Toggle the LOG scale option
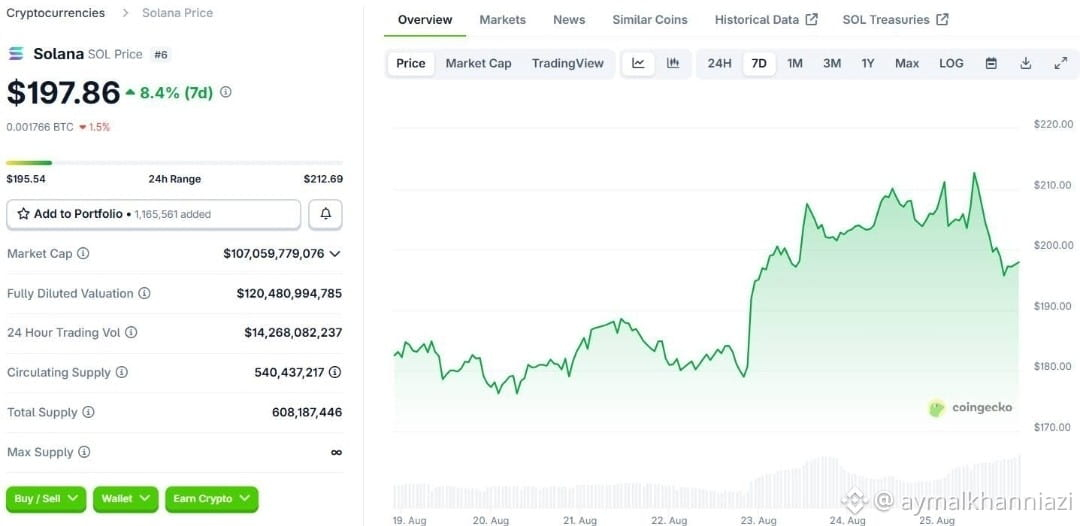 click(951, 63)
